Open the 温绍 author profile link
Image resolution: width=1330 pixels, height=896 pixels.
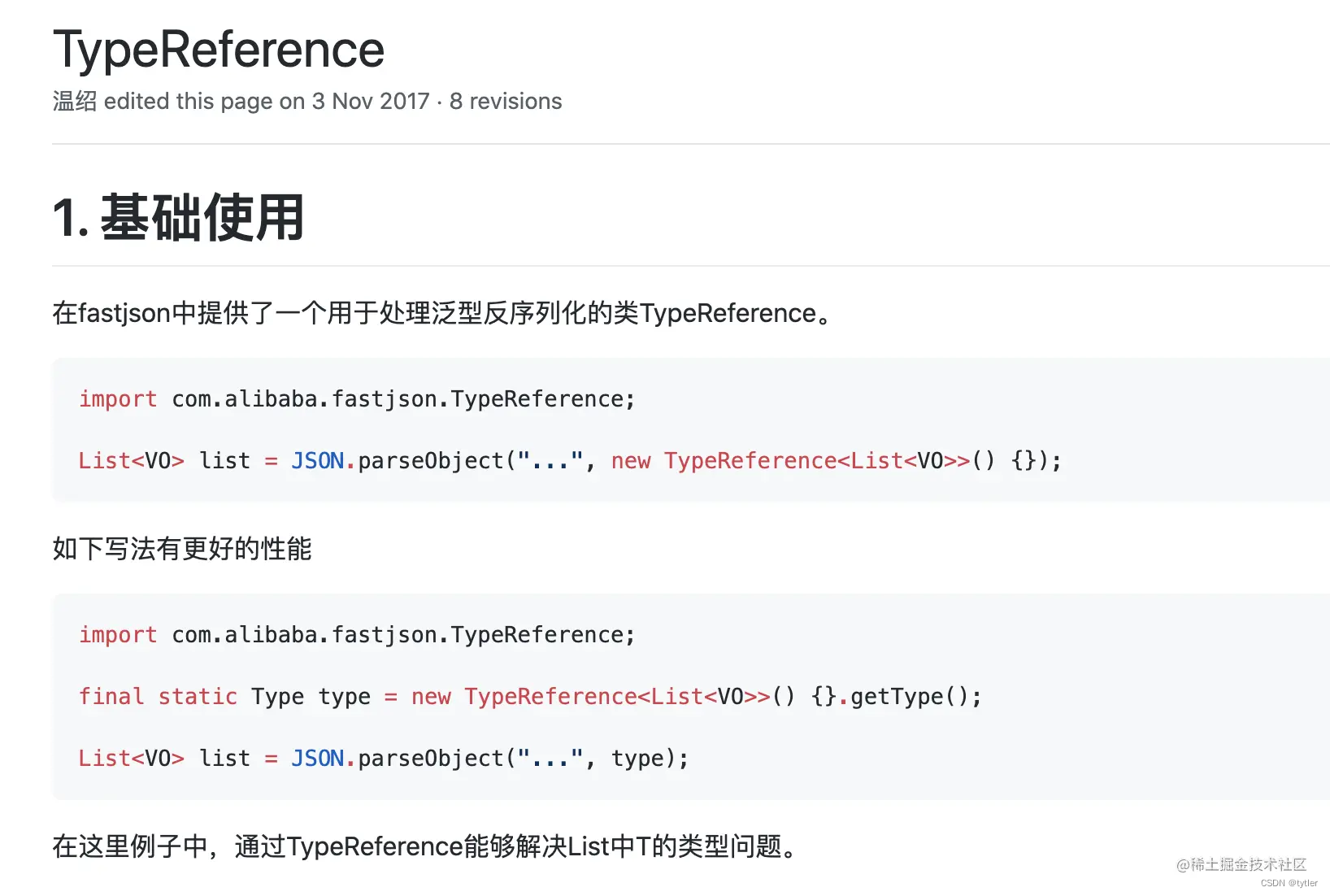[x=75, y=101]
